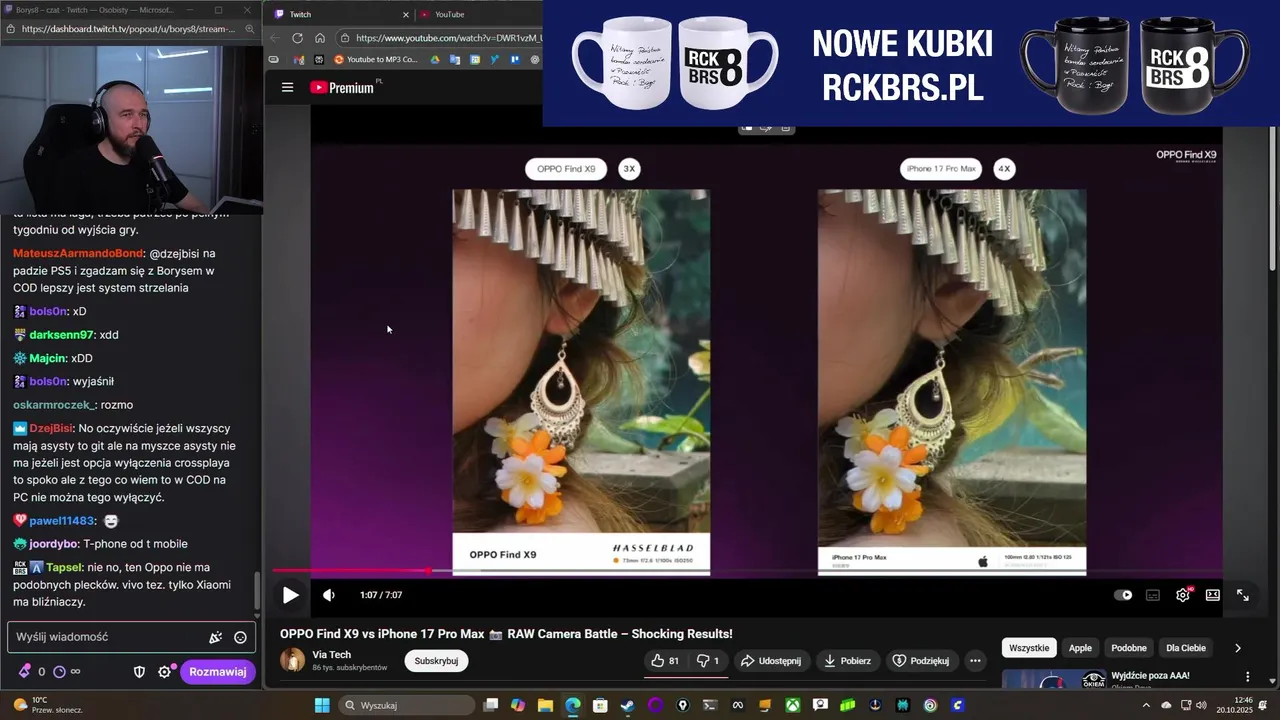
Task: Click the Wyszukaj taskbar search box
Action: click(x=406, y=705)
